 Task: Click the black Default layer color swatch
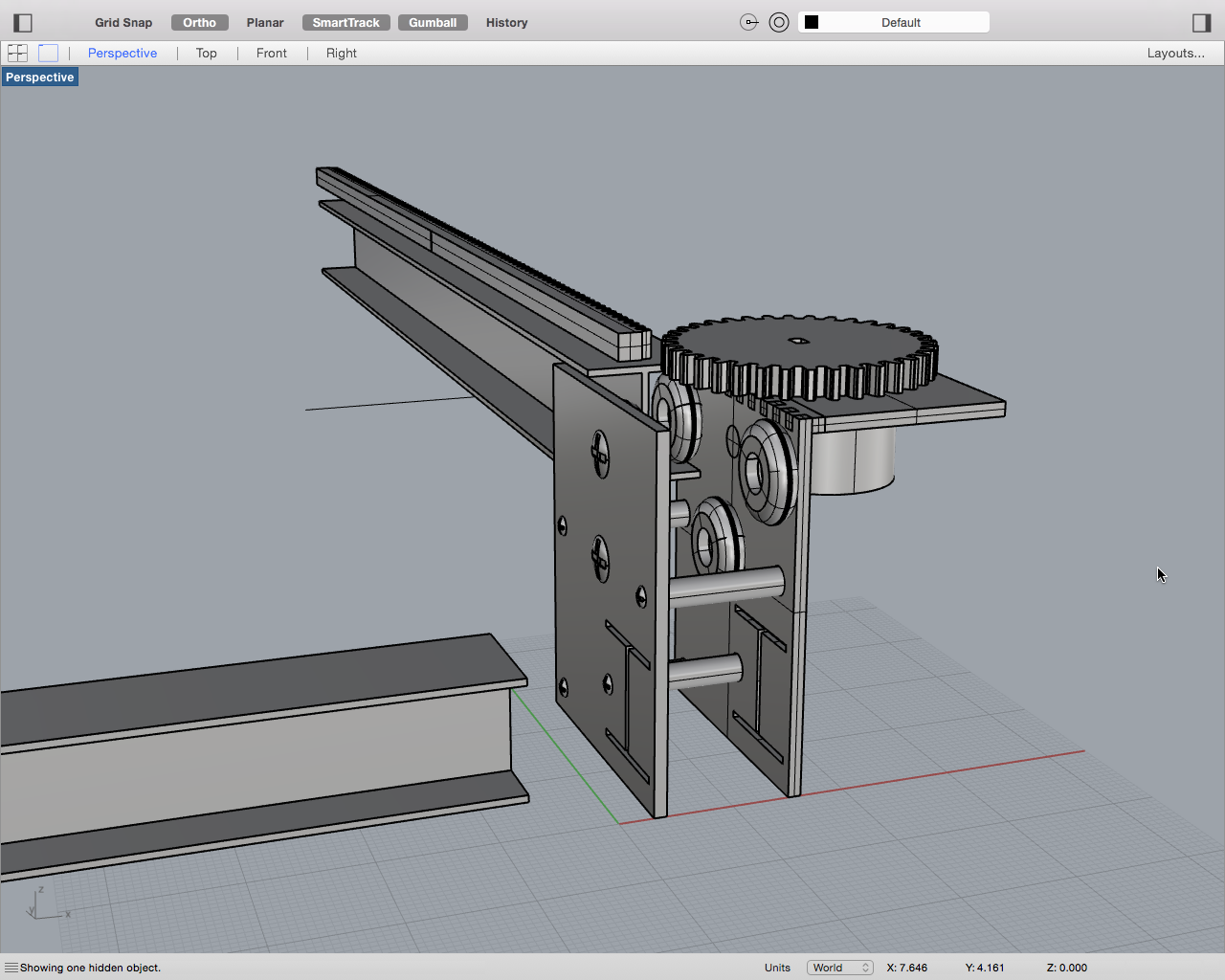pyautogui.click(x=812, y=22)
